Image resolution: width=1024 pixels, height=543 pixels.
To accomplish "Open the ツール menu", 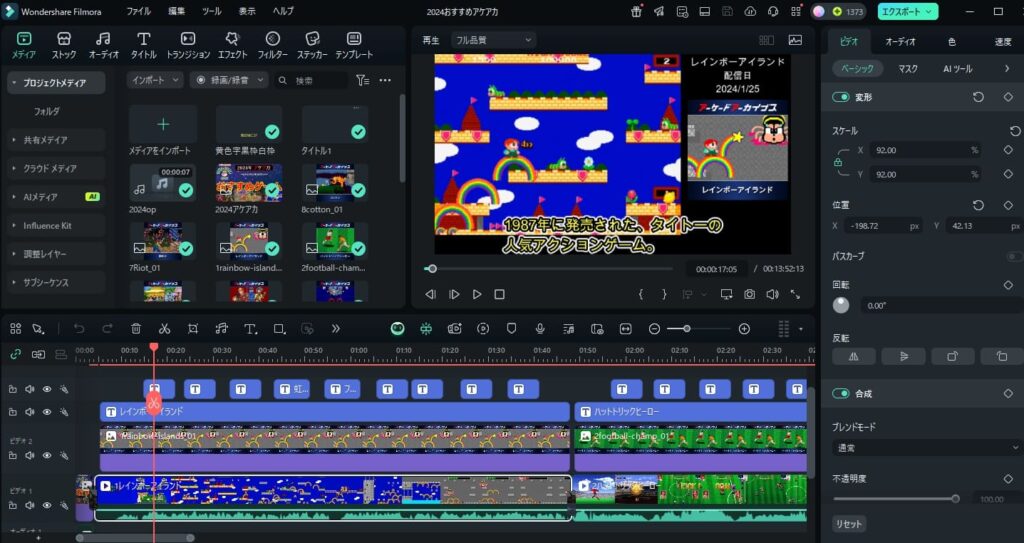I will (212, 12).
